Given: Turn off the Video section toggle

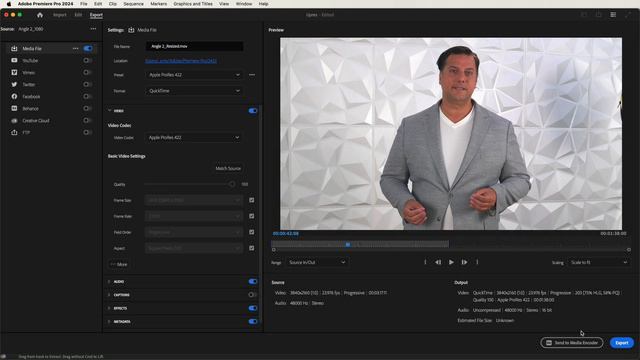Looking at the screenshot, I should pyautogui.click(x=253, y=111).
